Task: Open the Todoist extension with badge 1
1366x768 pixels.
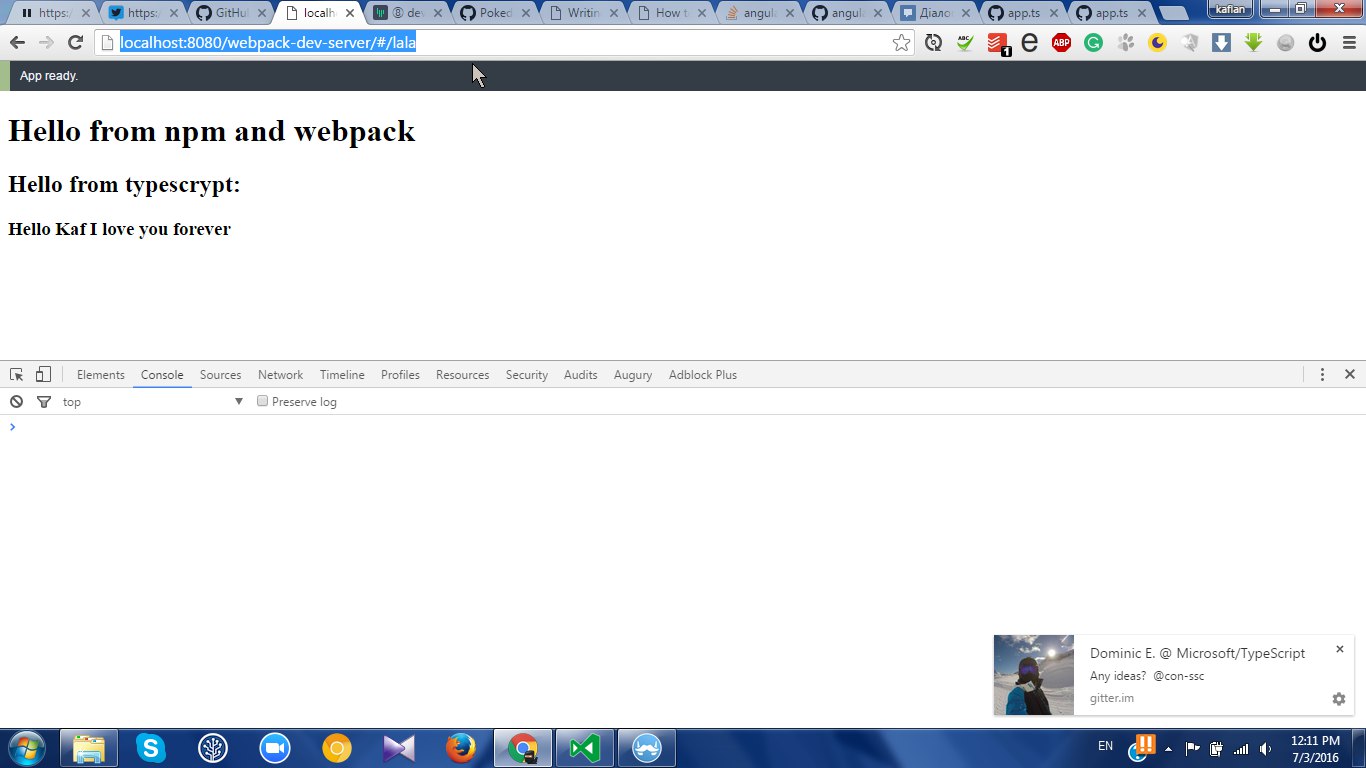Action: 997,43
